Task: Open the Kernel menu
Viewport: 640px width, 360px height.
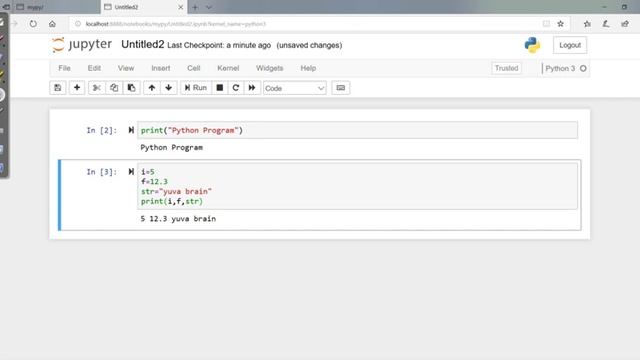Action: [x=228, y=68]
